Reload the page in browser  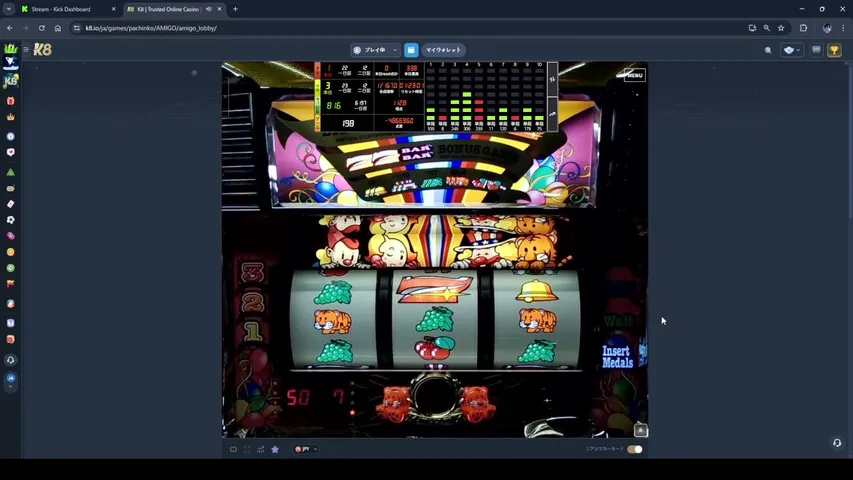coord(41,28)
